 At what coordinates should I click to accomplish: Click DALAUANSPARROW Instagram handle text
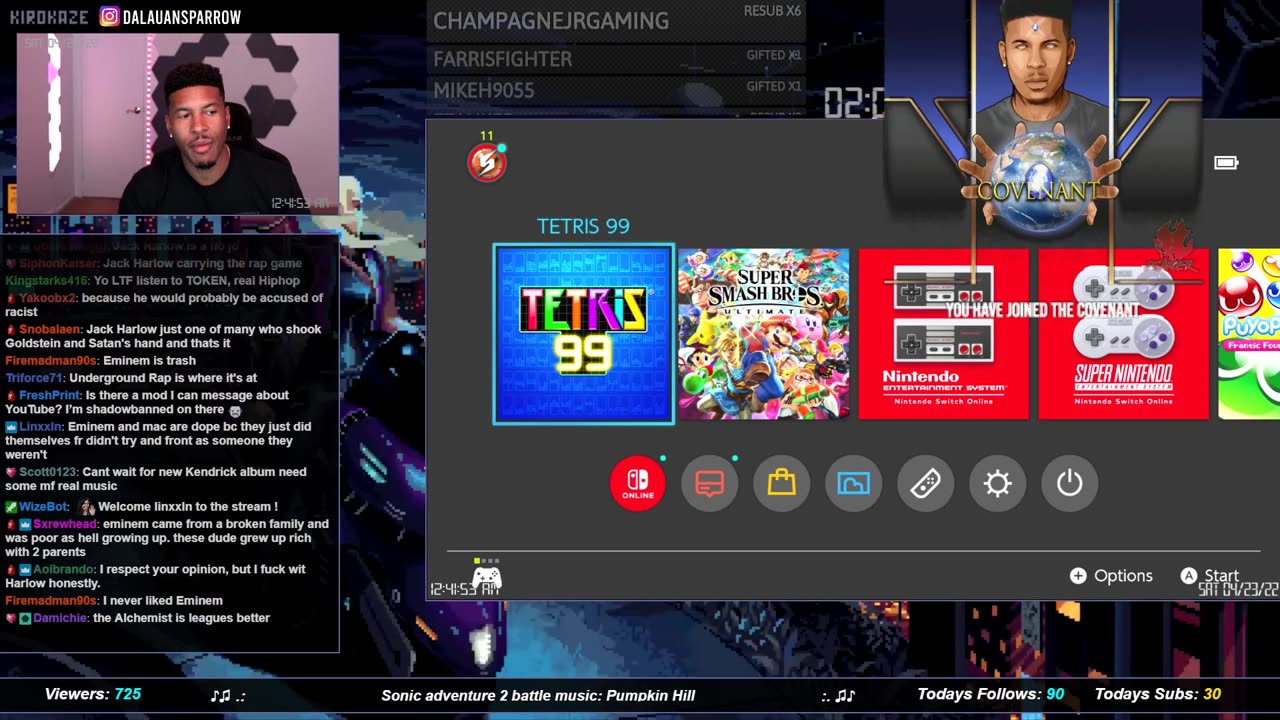[x=182, y=17]
